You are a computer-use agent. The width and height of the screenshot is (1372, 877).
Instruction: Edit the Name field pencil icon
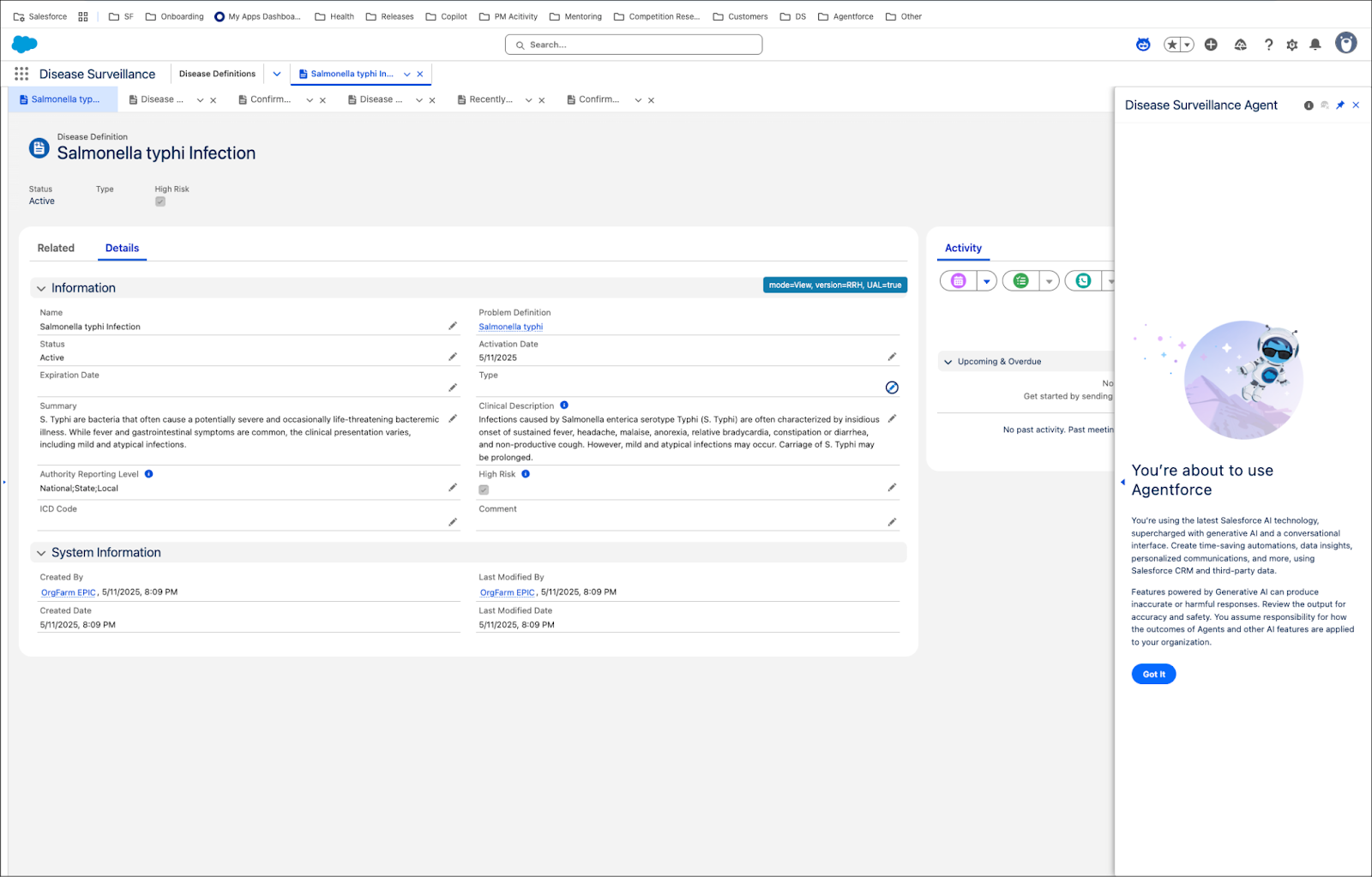[x=453, y=326]
